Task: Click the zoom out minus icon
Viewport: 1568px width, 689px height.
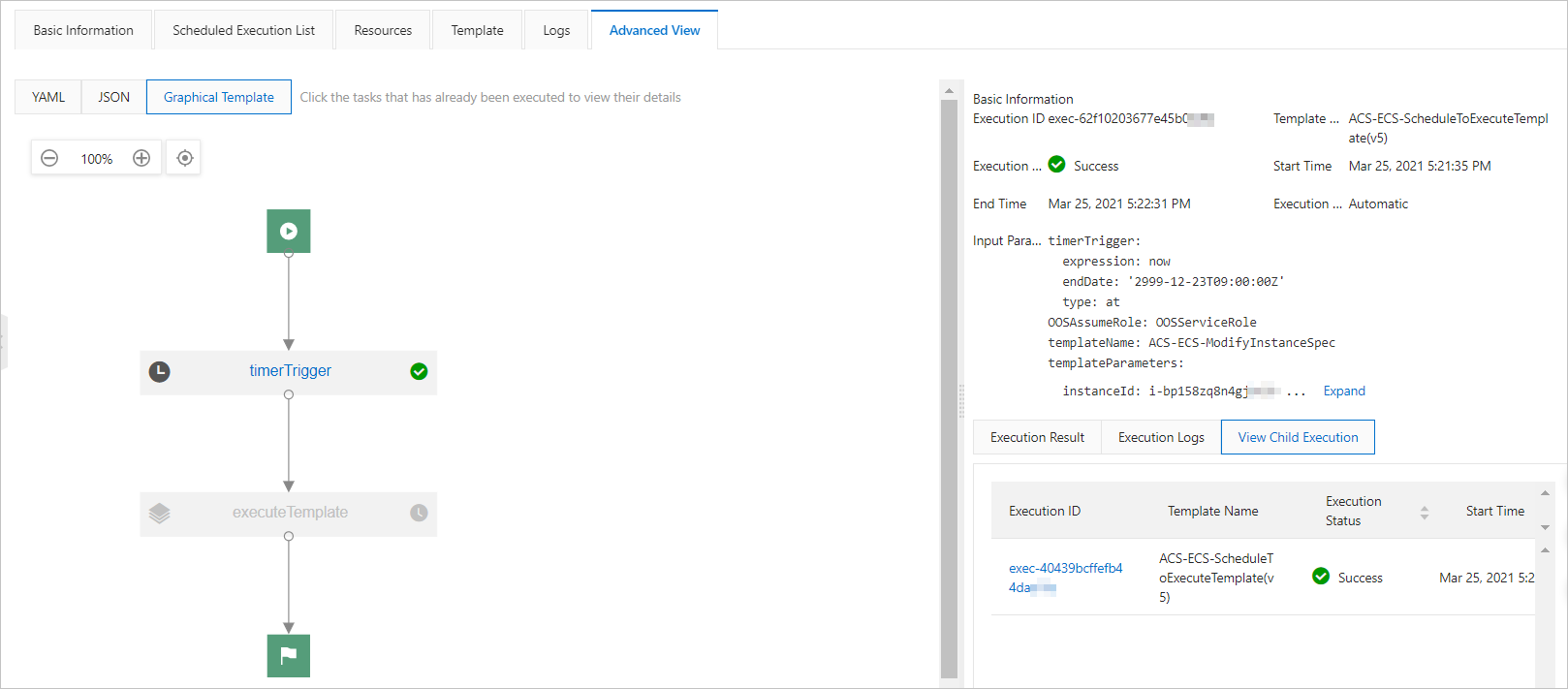Action: click(49, 158)
